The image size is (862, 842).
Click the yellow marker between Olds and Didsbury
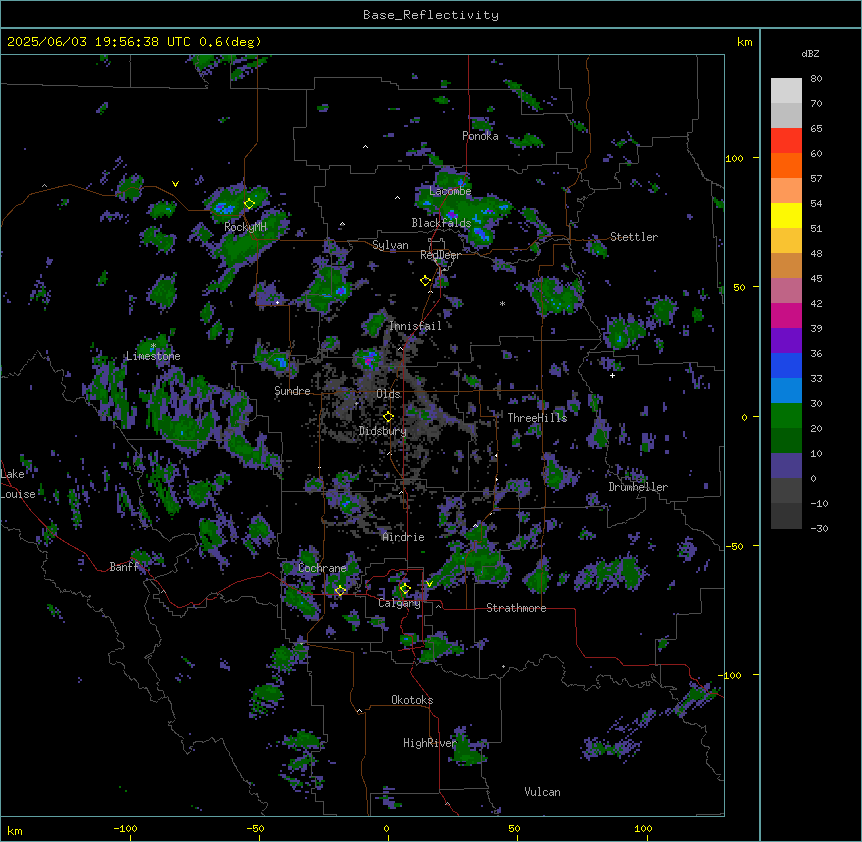click(389, 417)
